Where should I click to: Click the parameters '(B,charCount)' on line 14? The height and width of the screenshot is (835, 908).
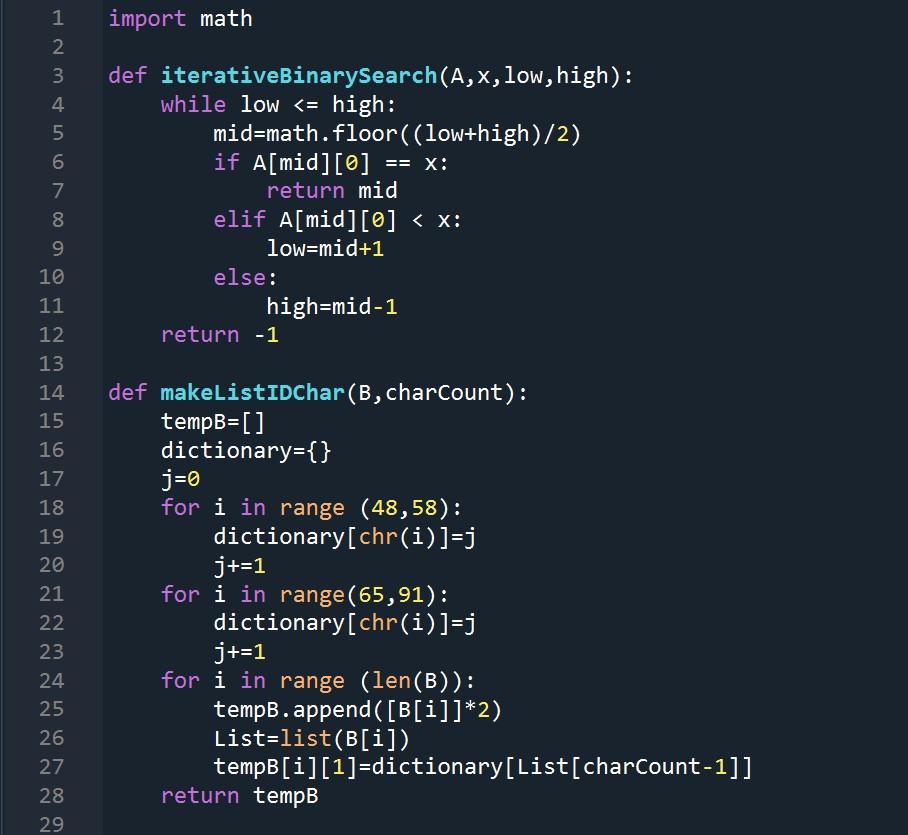[x=430, y=393]
